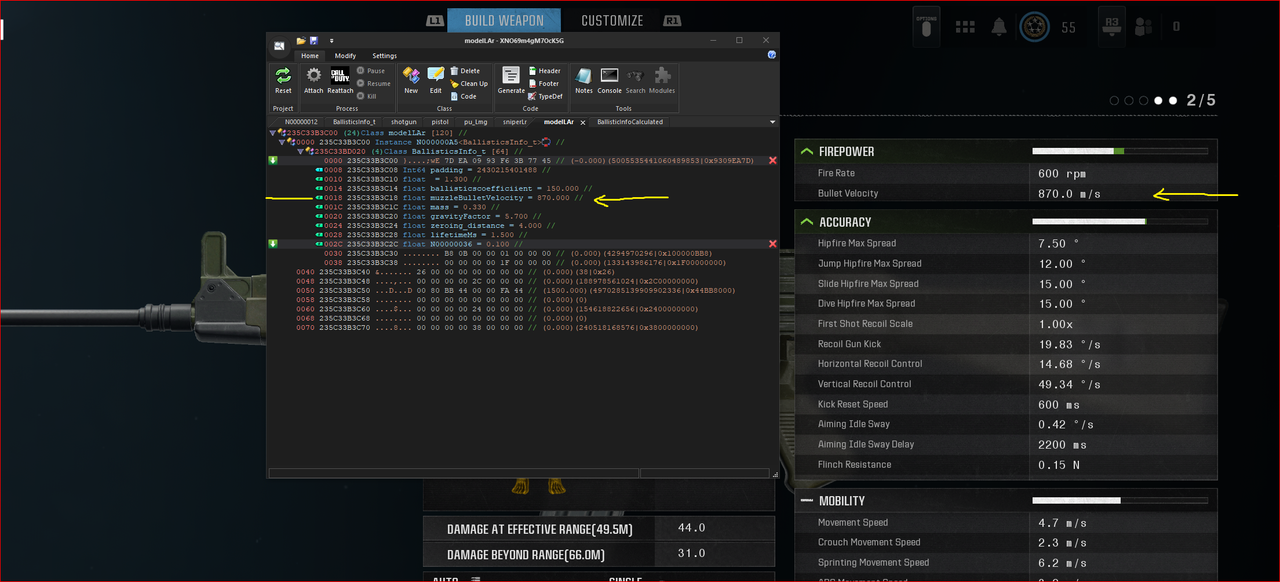This screenshot has width=1280, height=582.
Task: Click TypeDef in the Code group
Action: coord(545,97)
